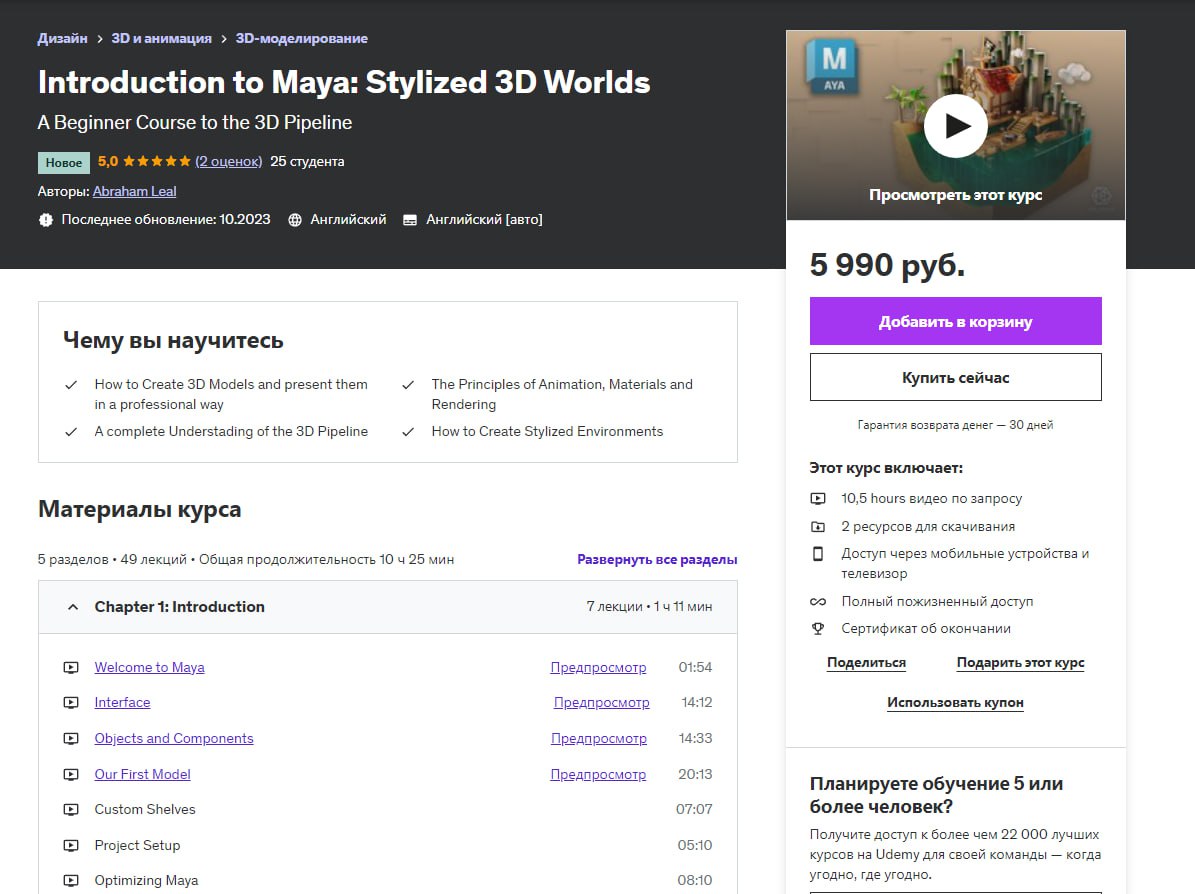Click the last-update badge icon

[x=46, y=220]
